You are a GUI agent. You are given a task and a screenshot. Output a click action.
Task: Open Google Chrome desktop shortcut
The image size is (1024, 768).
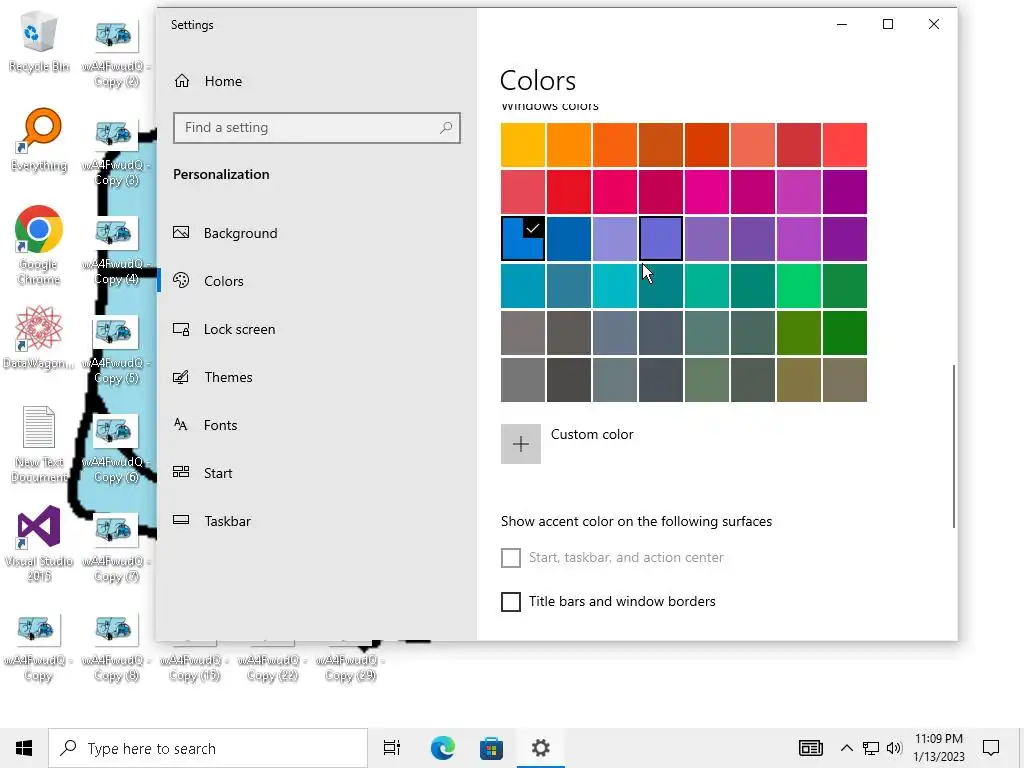coord(39,246)
